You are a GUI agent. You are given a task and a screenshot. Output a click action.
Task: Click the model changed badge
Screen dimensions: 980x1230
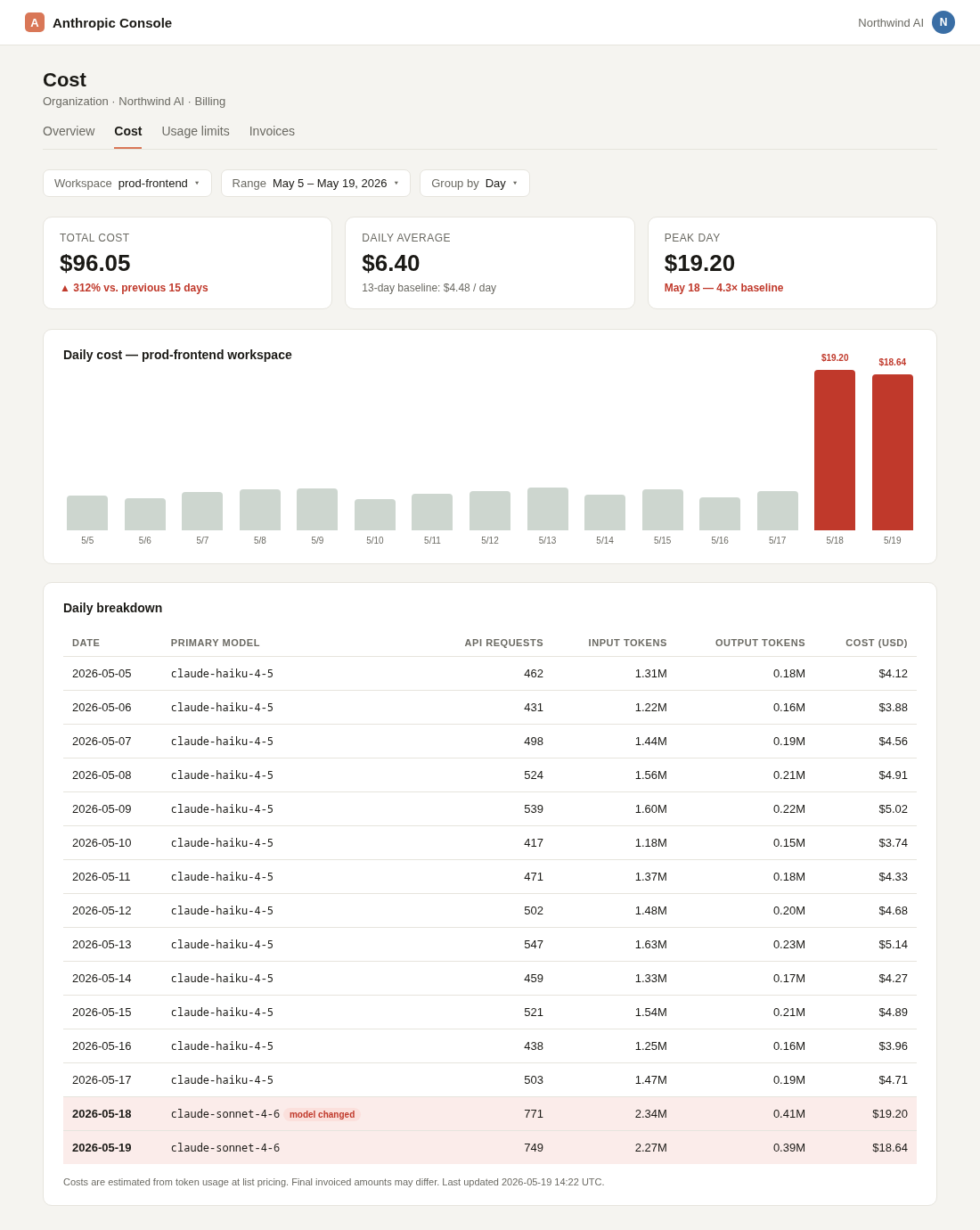click(322, 1114)
